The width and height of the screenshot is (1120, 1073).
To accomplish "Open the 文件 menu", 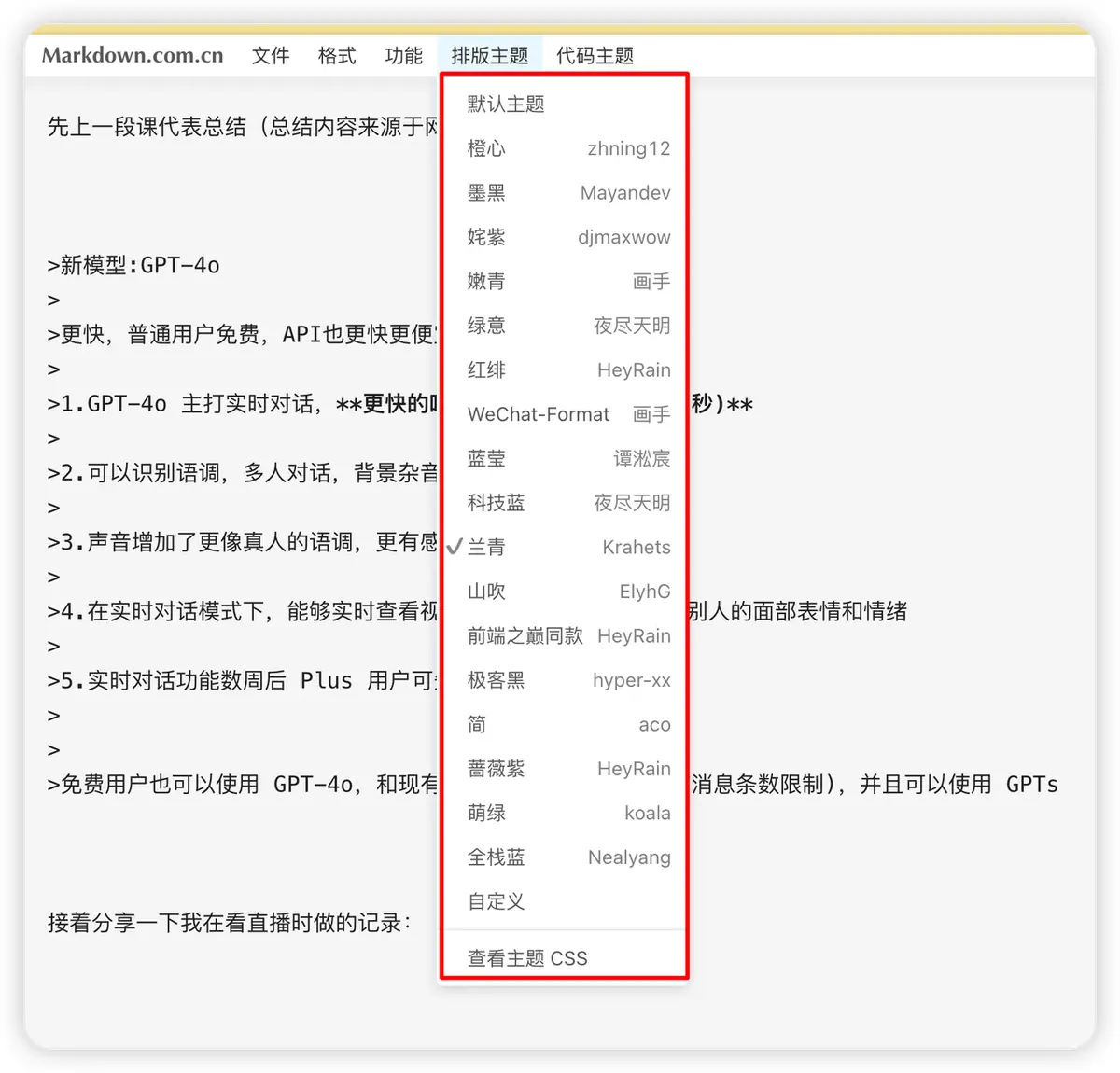I will [x=271, y=56].
